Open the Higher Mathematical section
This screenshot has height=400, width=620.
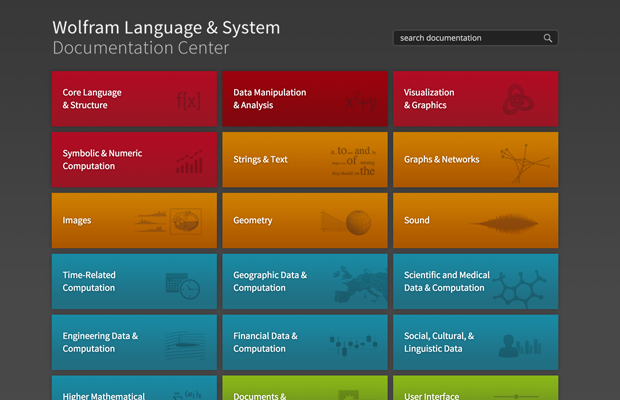134,388
